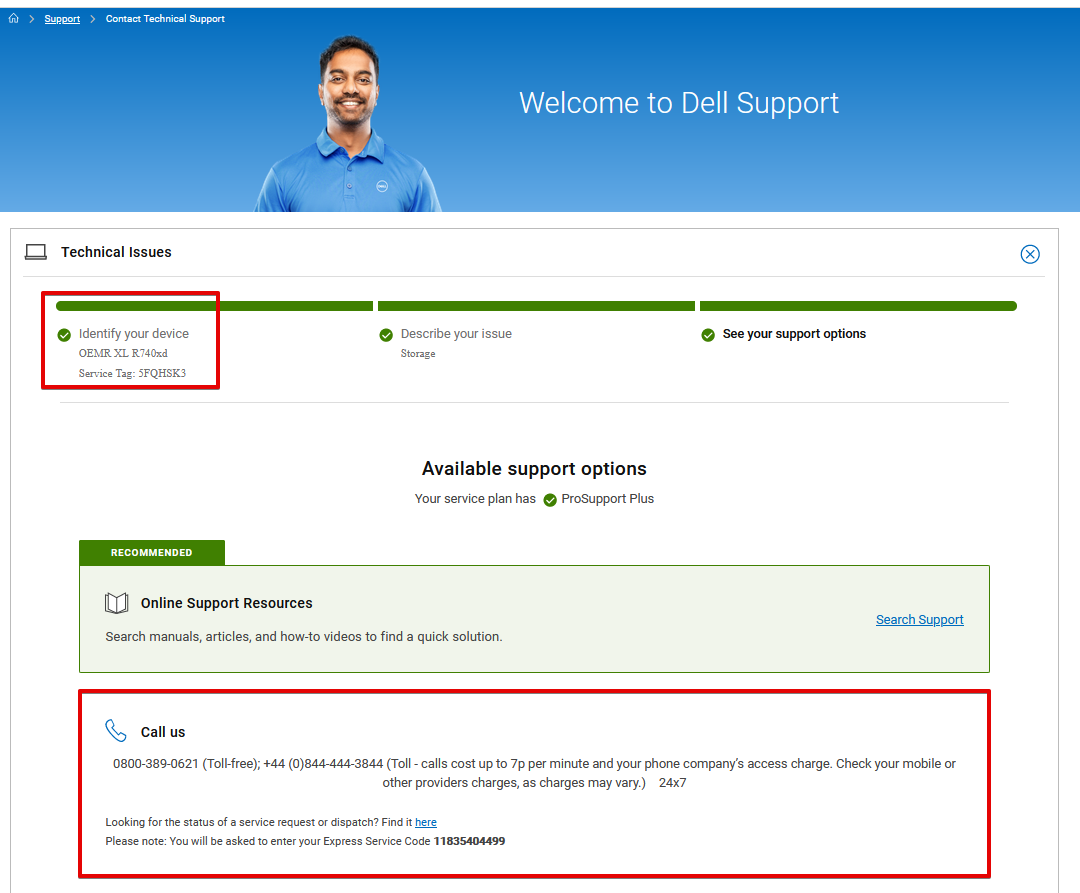
Task: Click the green check next to Identify your device
Action: click(64, 335)
